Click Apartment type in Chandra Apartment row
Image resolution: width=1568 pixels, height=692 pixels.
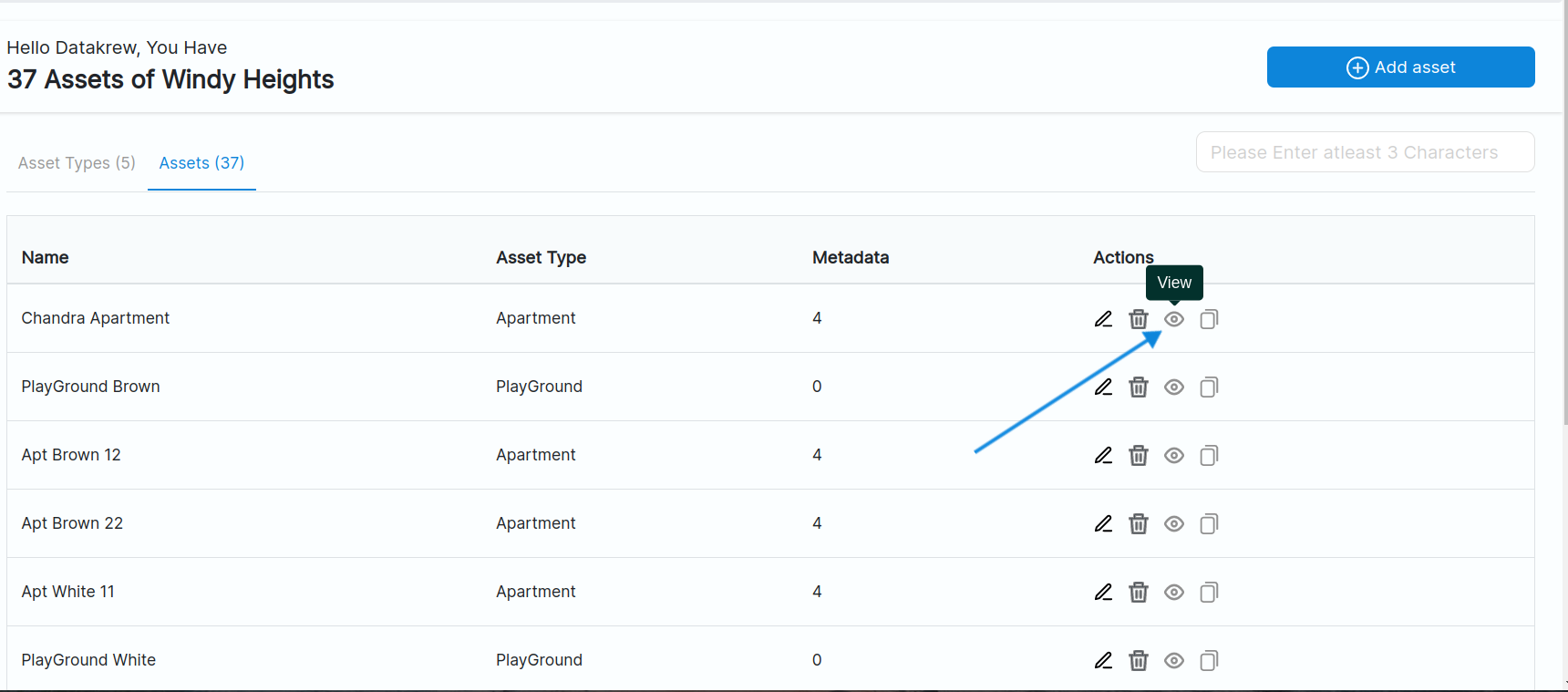point(536,318)
